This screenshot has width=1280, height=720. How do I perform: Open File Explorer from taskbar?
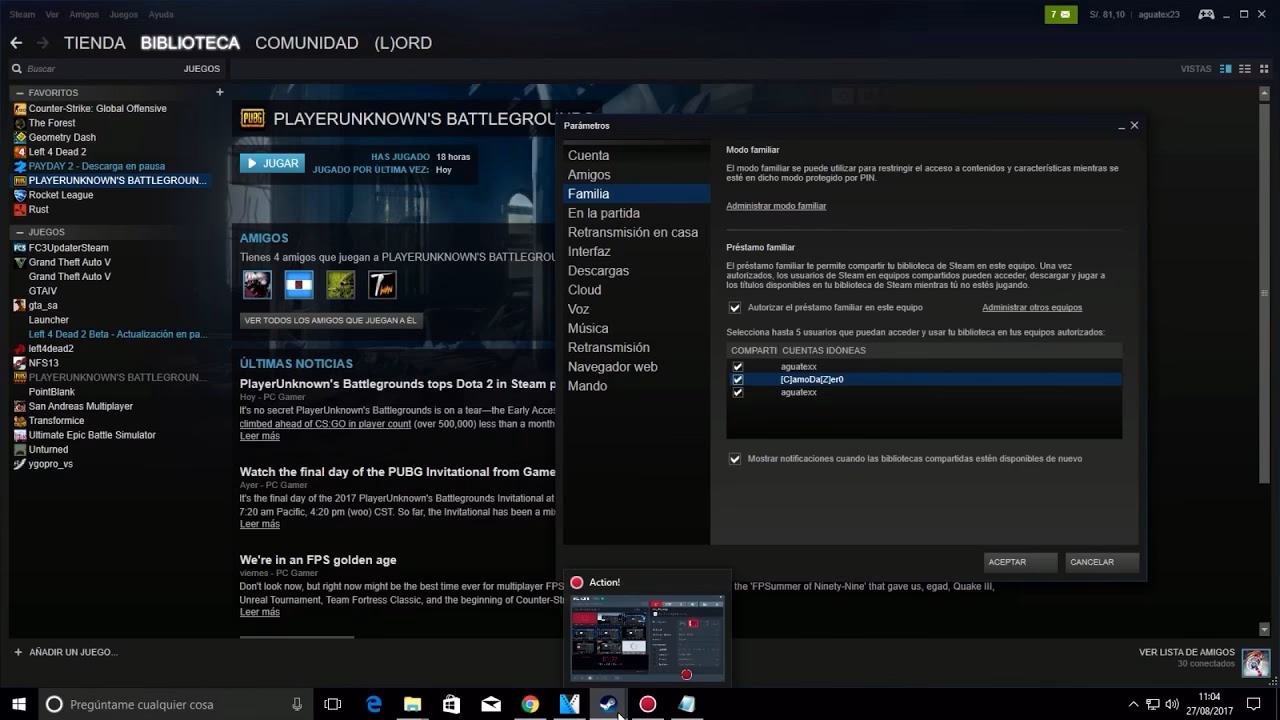(412, 704)
